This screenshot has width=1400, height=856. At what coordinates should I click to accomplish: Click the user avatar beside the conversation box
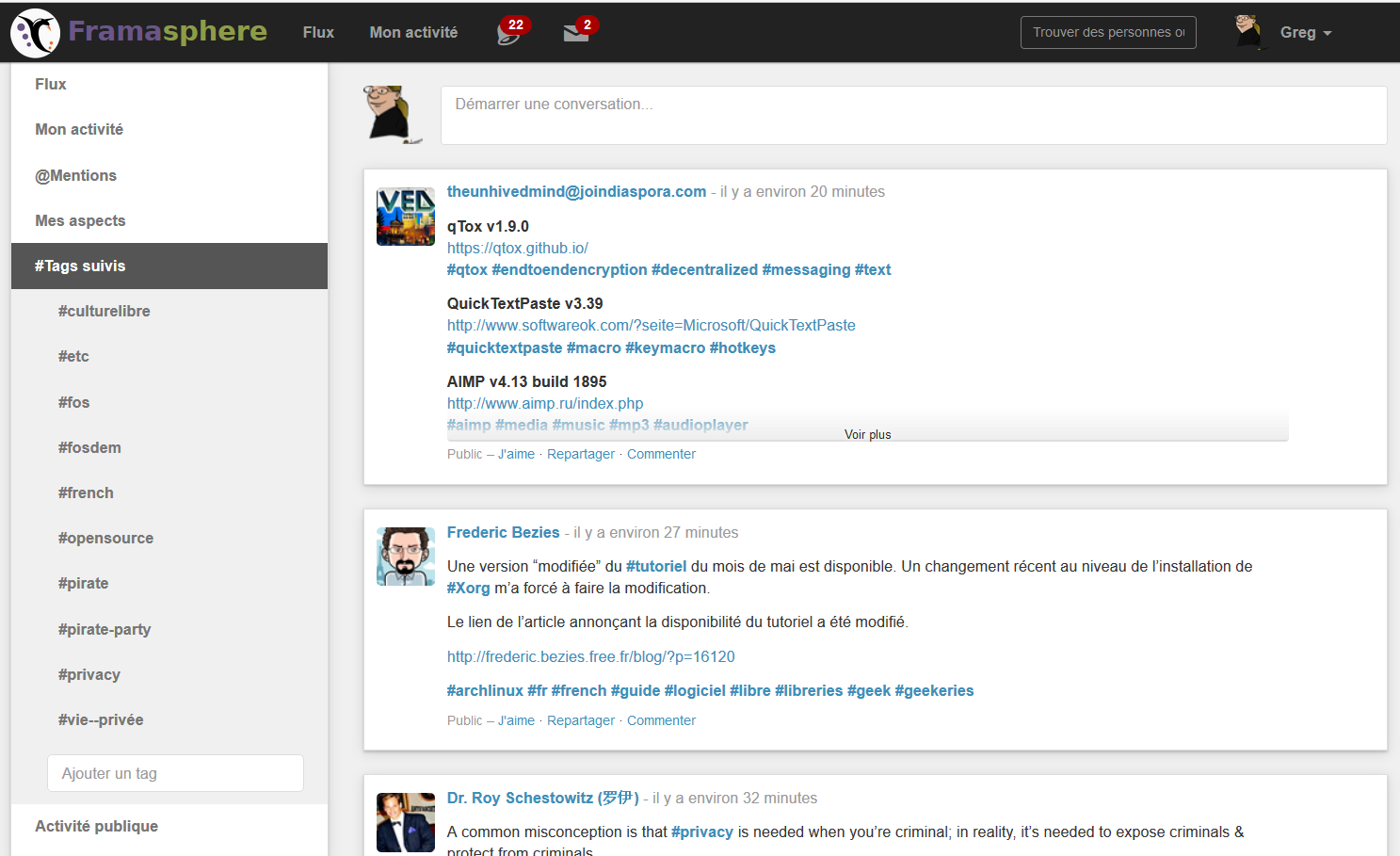pyautogui.click(x=393, y=115)
